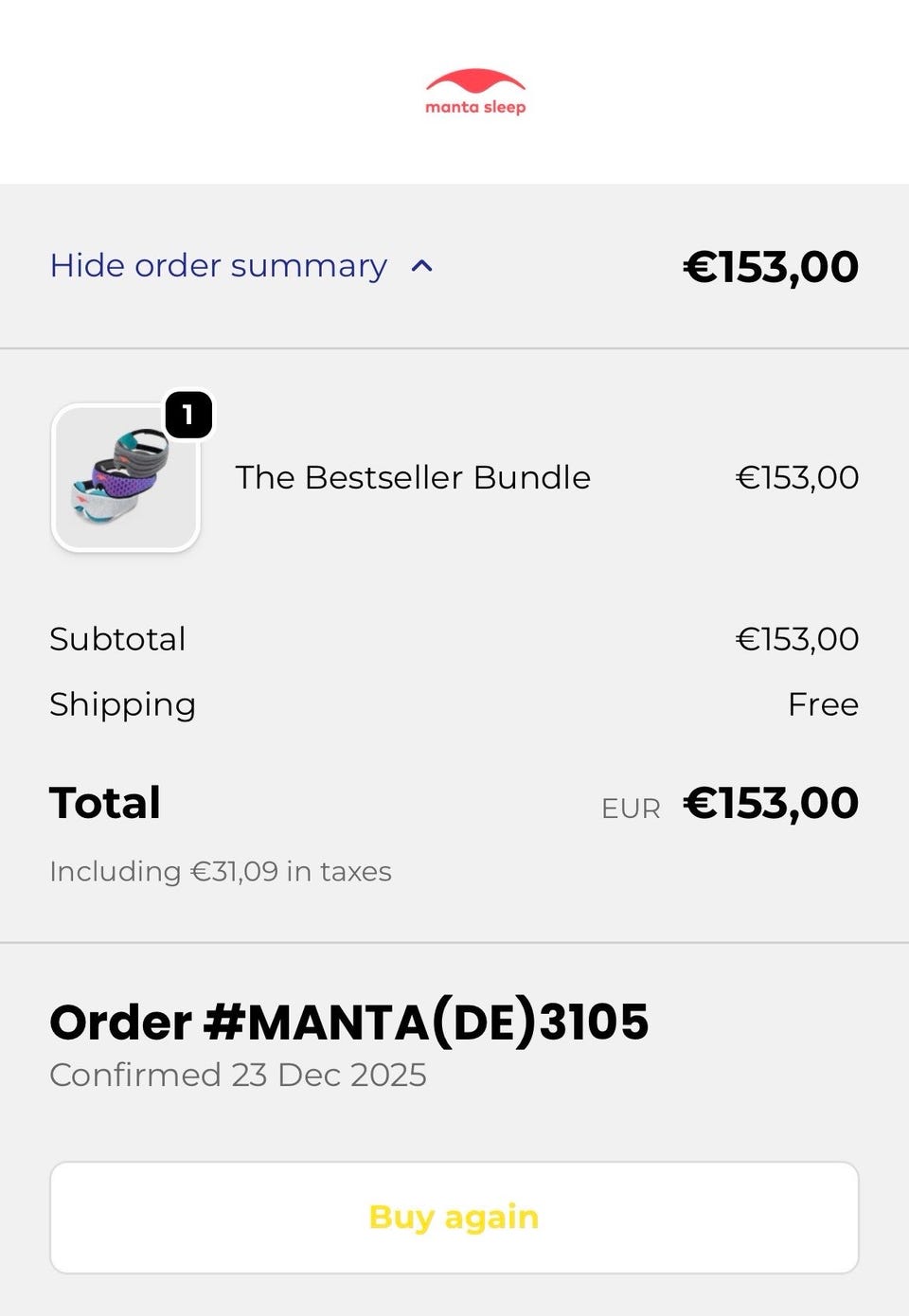Click the subtotal amount €153,00

click(797, 639)
